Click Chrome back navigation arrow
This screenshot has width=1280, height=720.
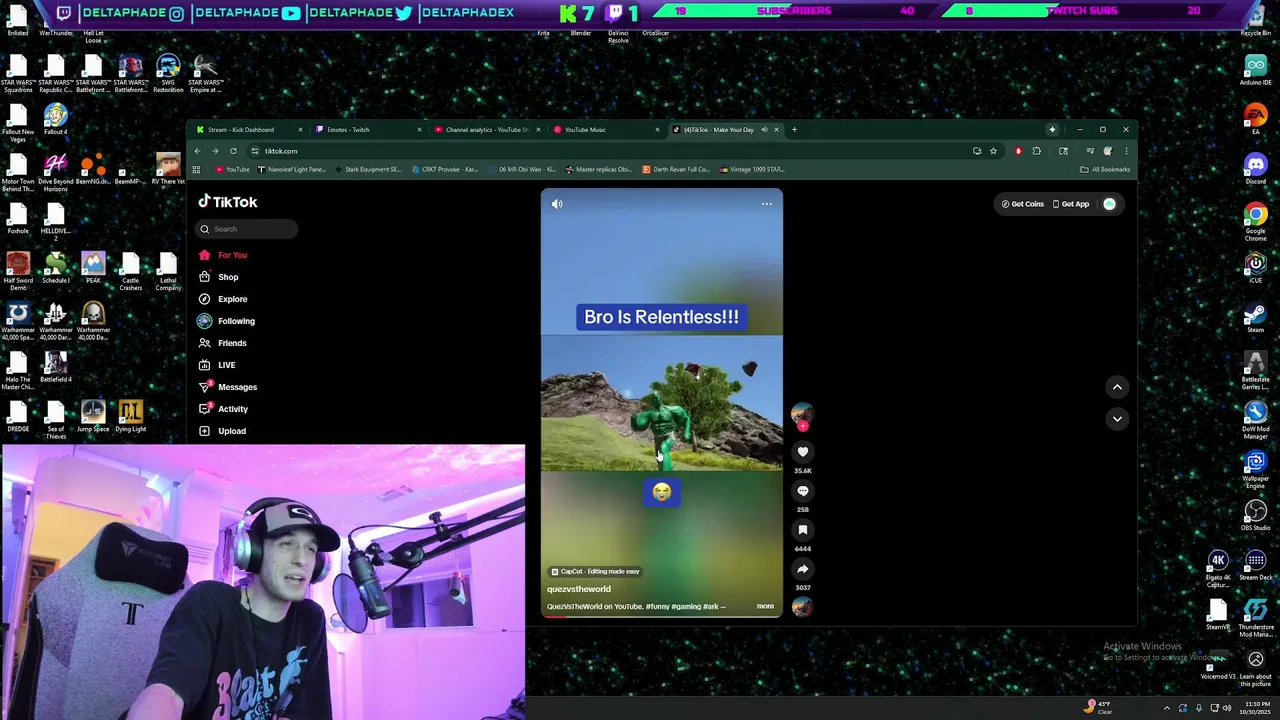pos(197,151)
